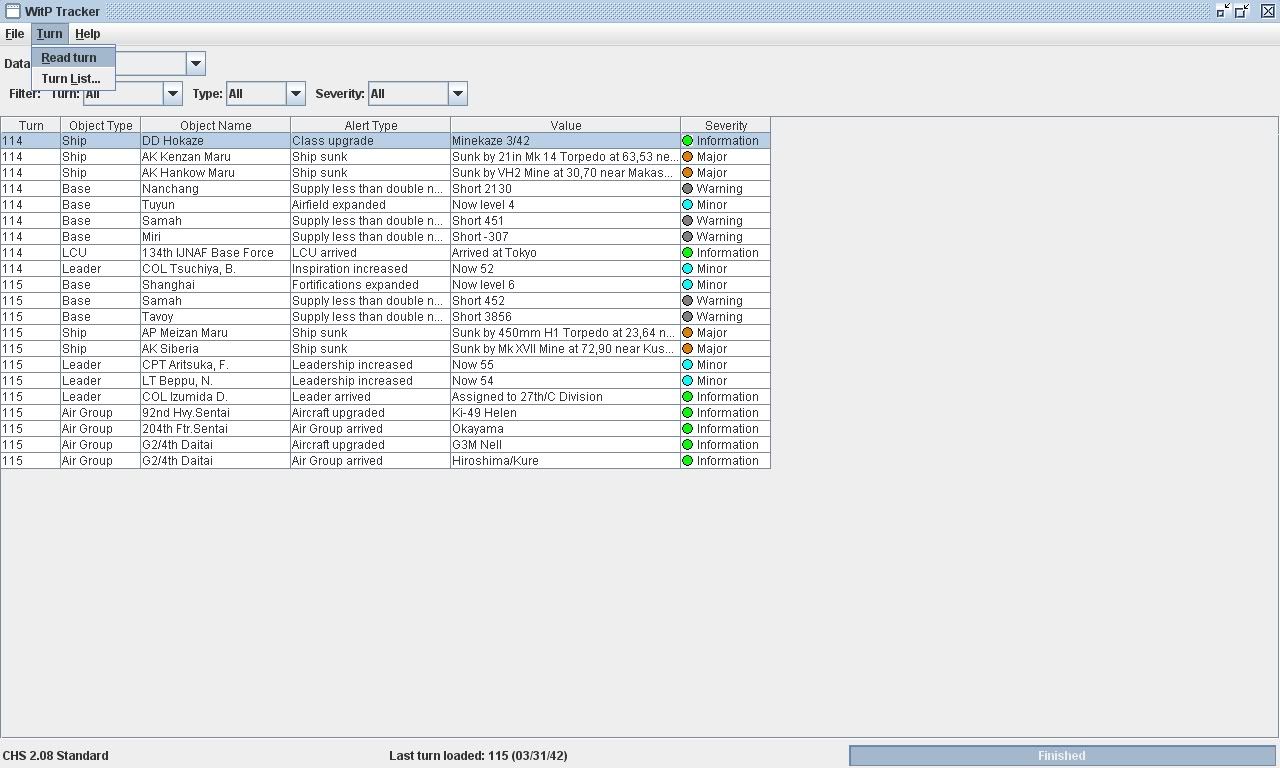Select the Okayama value cell
The height and width of the screenshot is (768, 1280).
point(565,429)
